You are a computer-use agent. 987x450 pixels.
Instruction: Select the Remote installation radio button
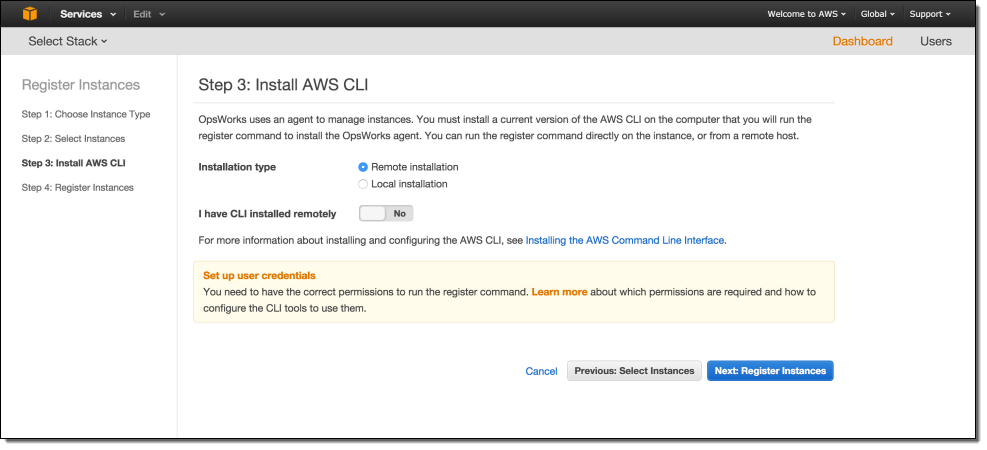coord(363,167)
